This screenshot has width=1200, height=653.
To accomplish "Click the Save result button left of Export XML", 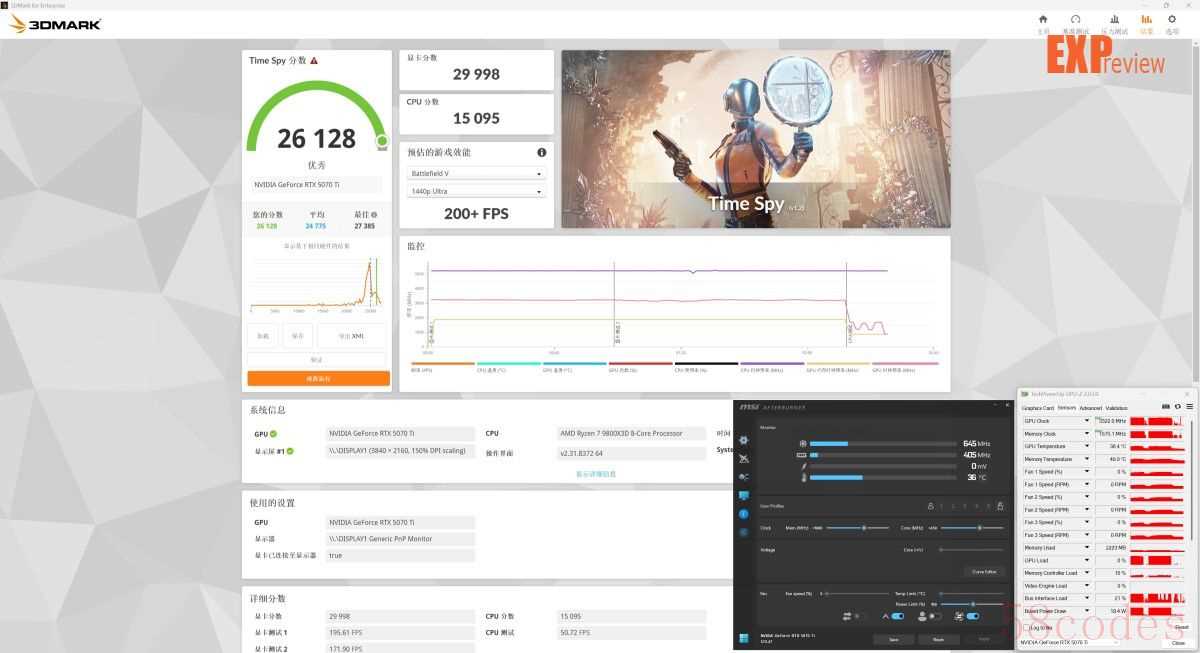I will [x=298, y=335].
